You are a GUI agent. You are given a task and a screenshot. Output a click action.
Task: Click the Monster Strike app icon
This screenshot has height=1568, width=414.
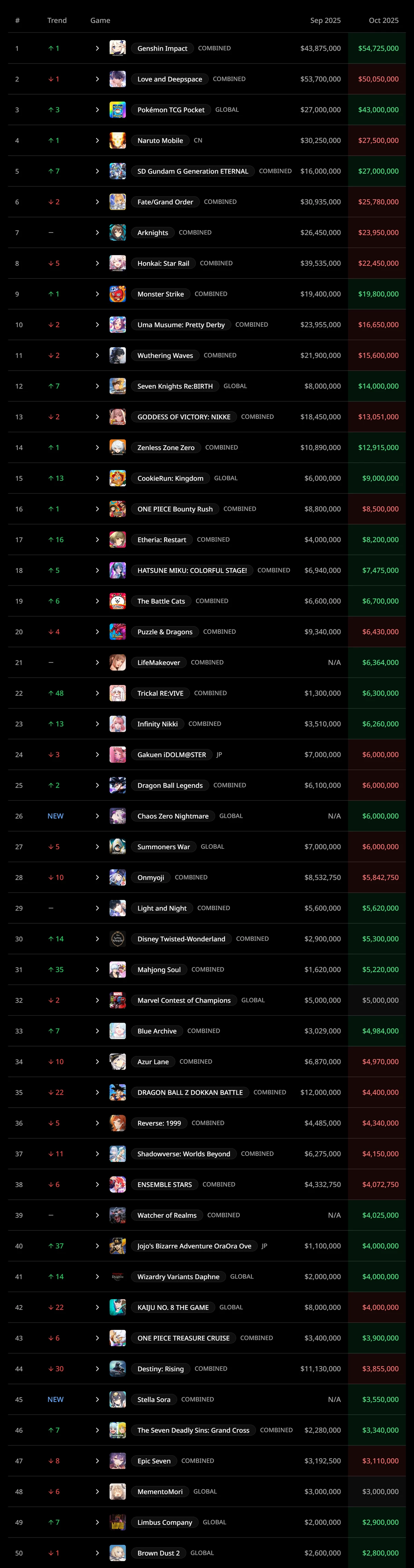pyautogui.click(x=118, y=294)
